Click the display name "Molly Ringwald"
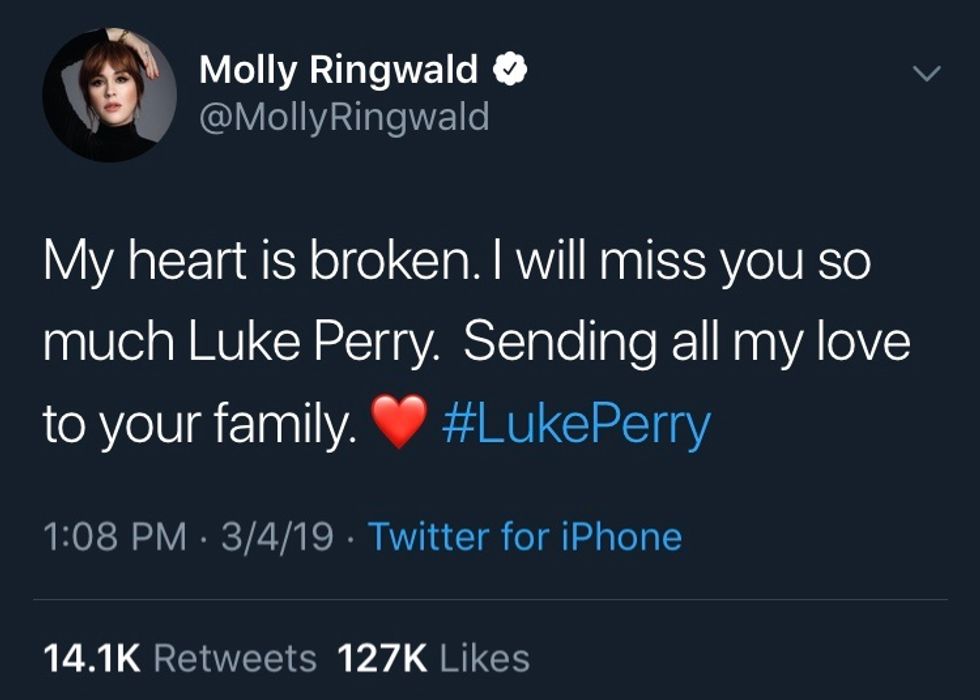 [340, 70]
